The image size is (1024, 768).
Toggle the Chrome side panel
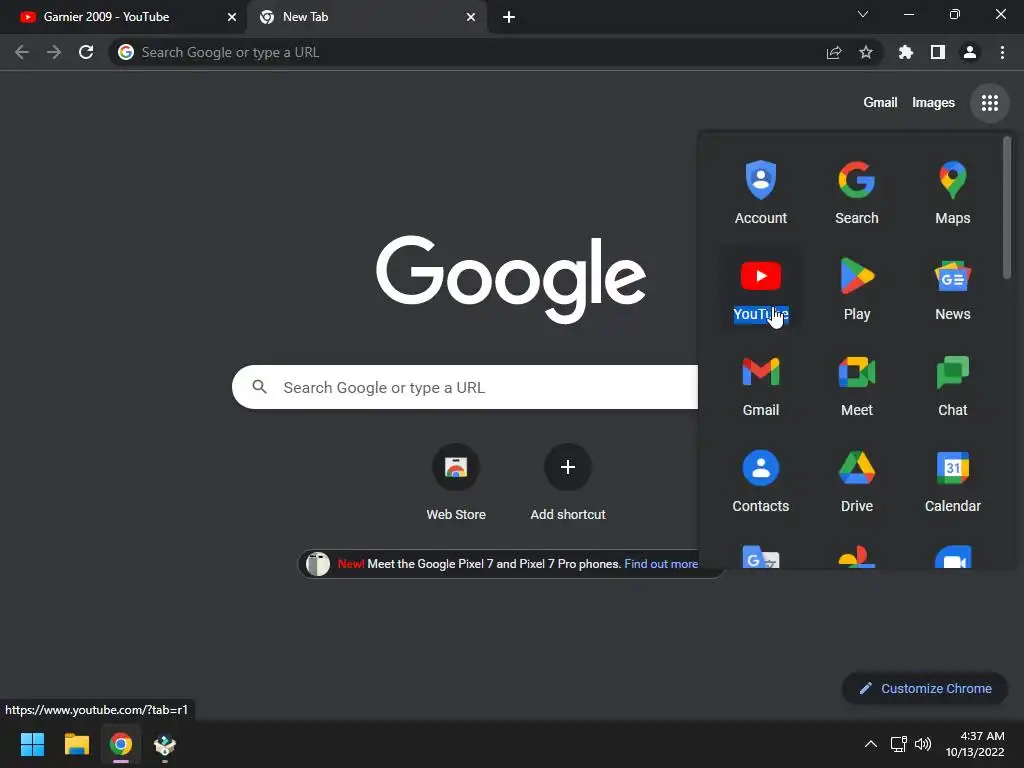point(937,52)
